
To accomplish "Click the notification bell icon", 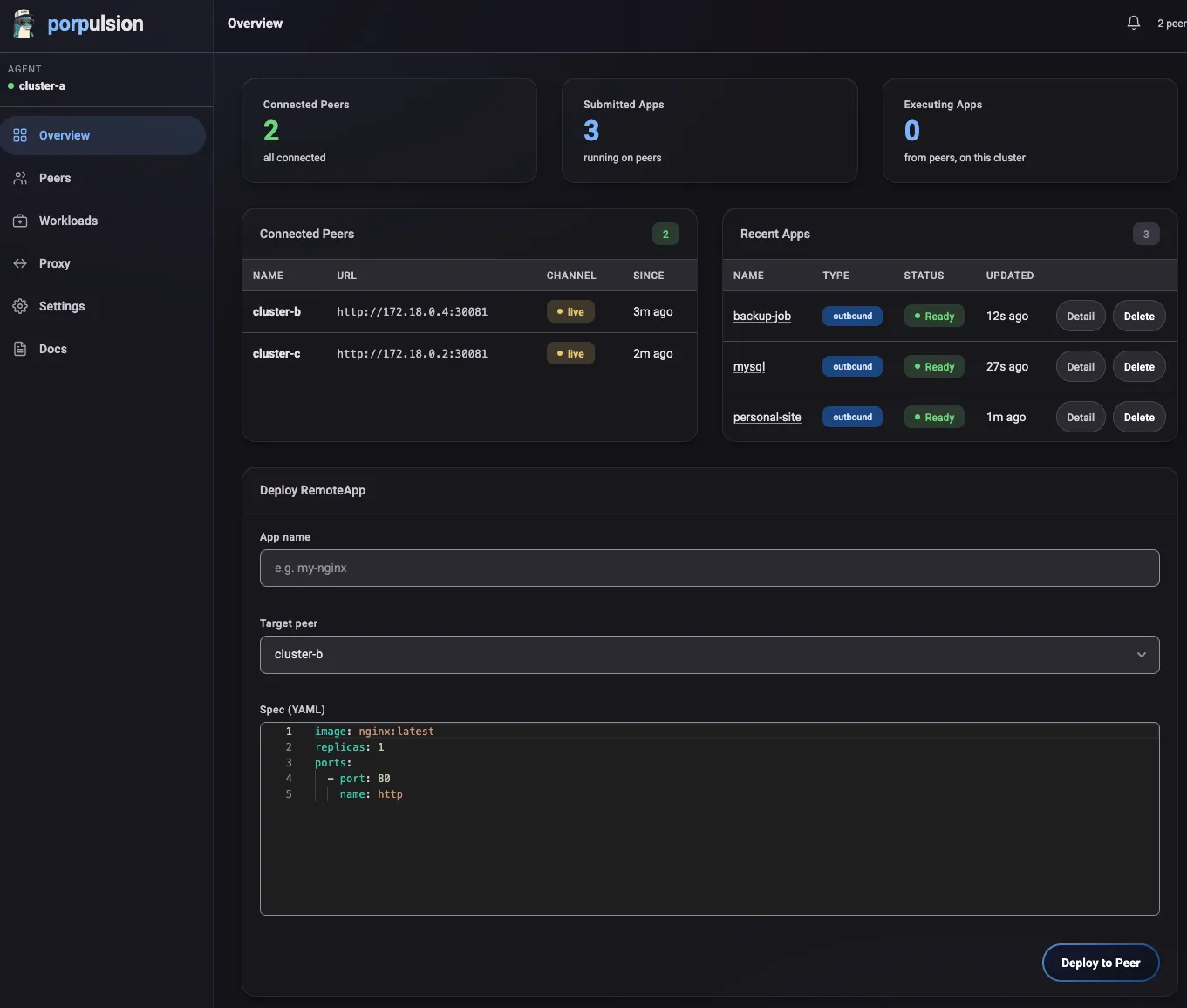I will (1133, 24).
